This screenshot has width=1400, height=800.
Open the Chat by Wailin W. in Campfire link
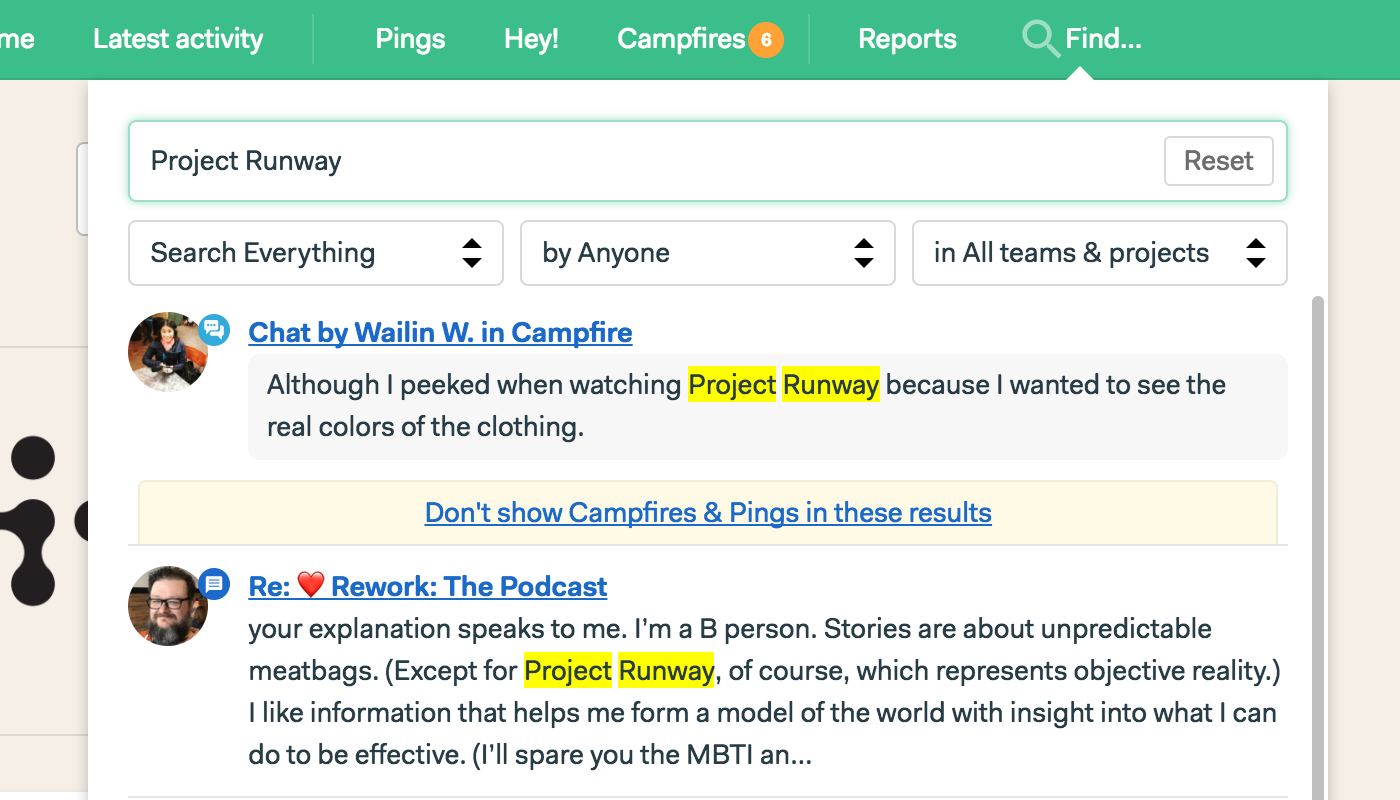[x=440, y=332]
